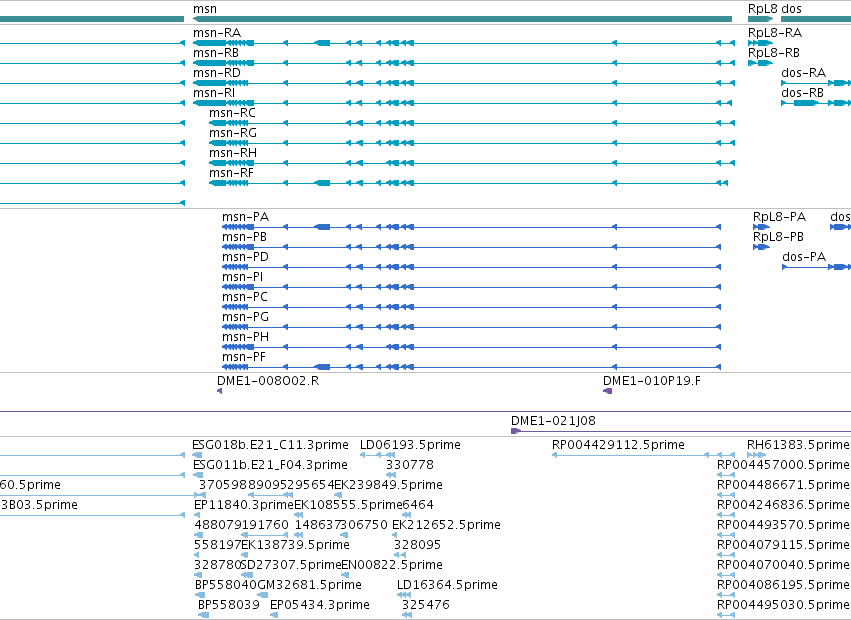Select the msn-RC transcript label
The width and height of the screenshot is (851, 620).
232,113
